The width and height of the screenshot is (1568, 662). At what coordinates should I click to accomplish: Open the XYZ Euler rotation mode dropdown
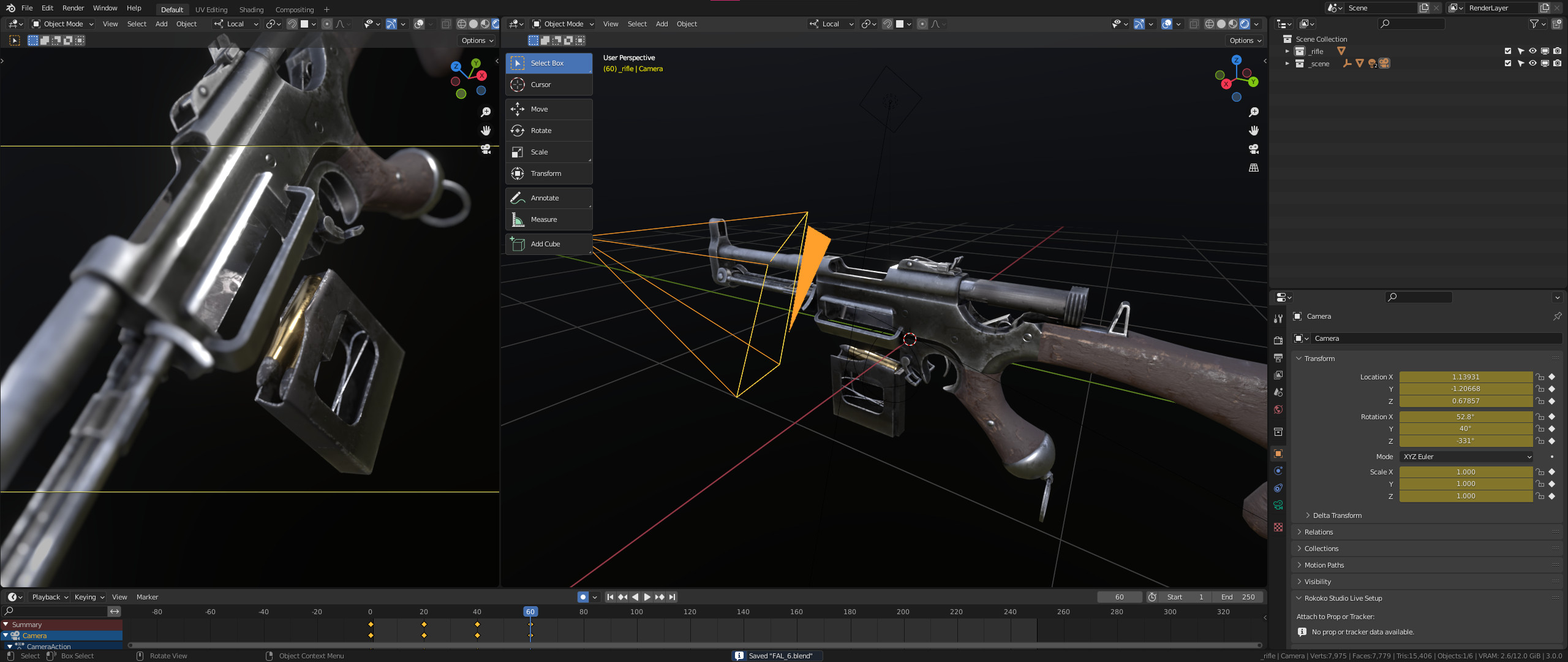1466,457
